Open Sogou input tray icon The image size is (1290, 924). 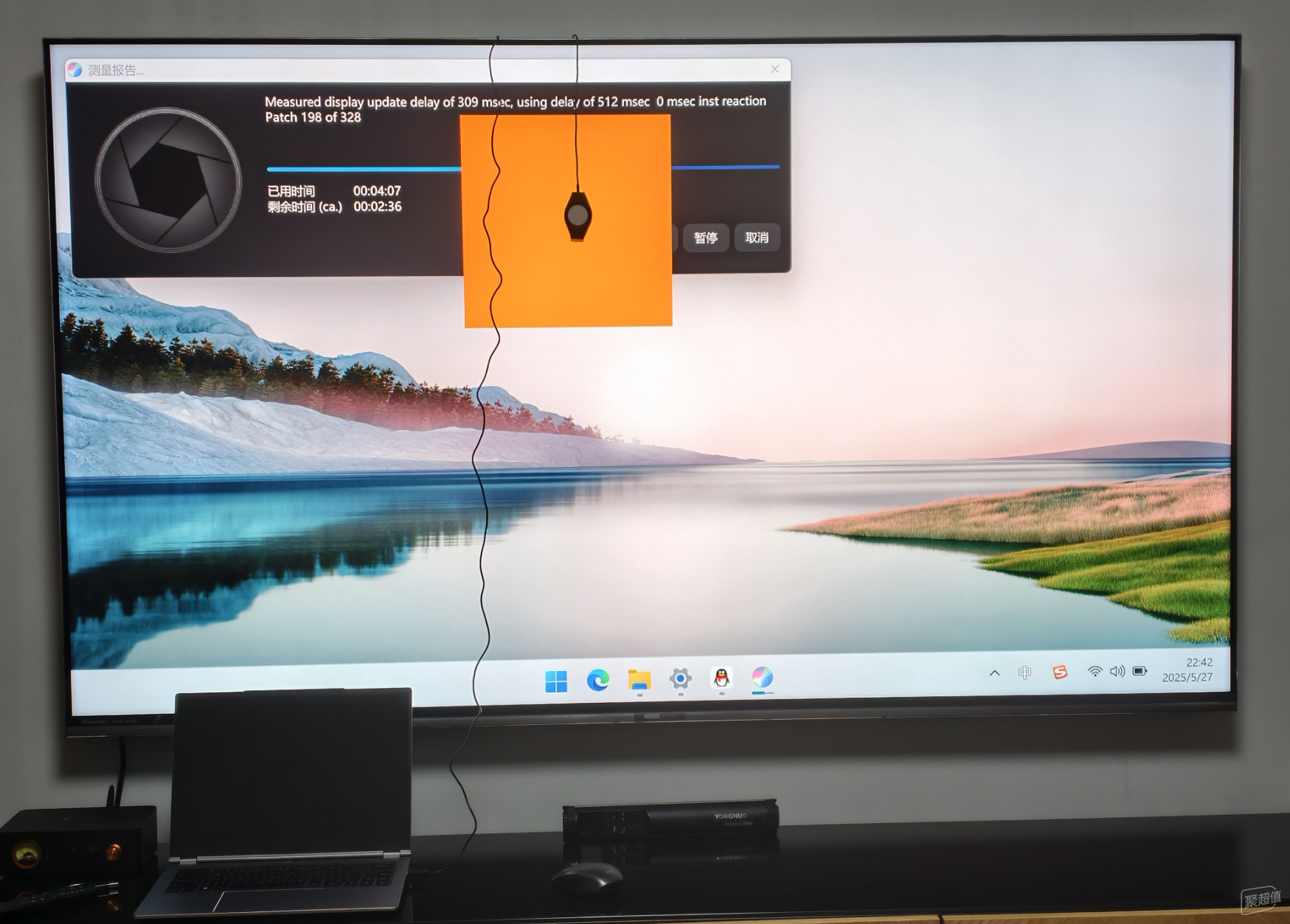(1060, 672)
